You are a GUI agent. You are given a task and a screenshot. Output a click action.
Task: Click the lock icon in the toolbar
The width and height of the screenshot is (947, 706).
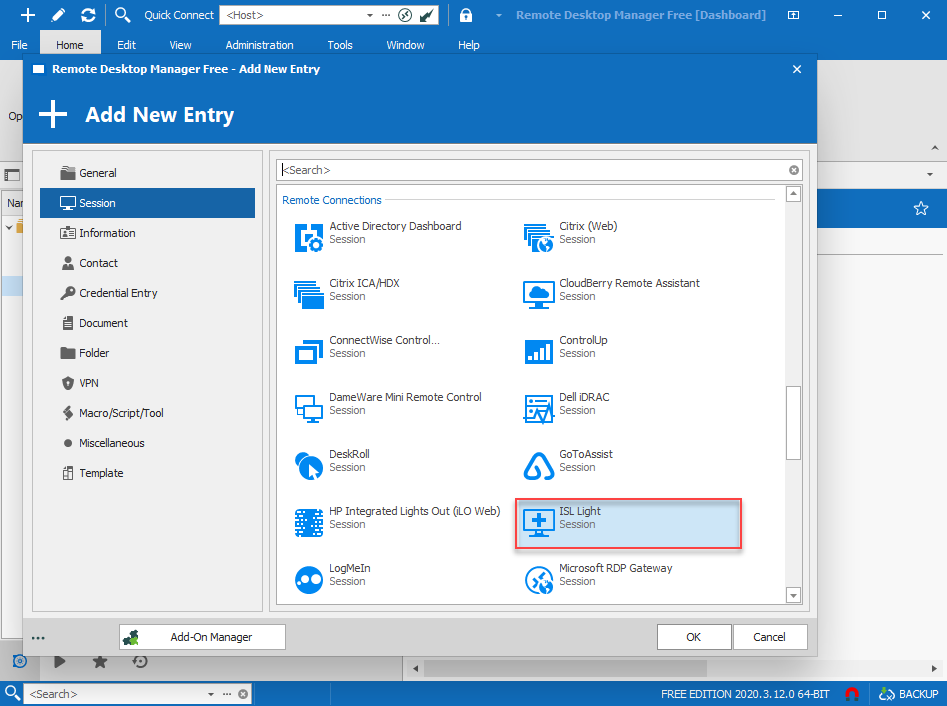[466, 14]
